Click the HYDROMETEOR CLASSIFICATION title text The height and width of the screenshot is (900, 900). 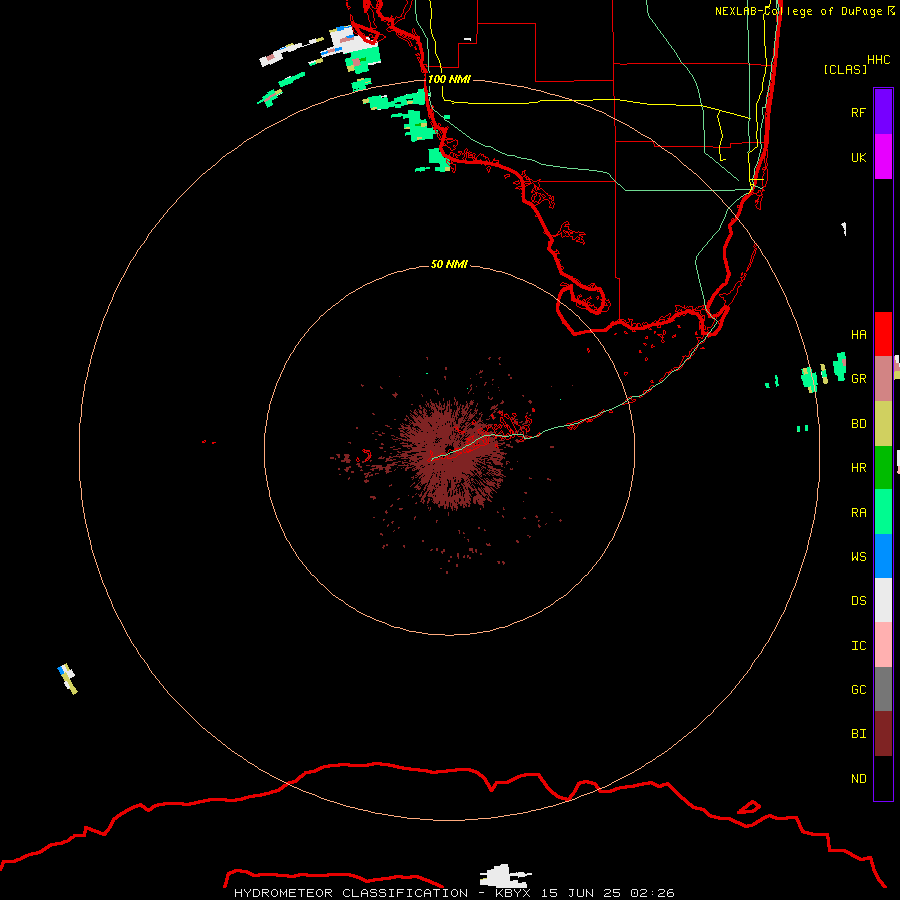pos(351,893)
